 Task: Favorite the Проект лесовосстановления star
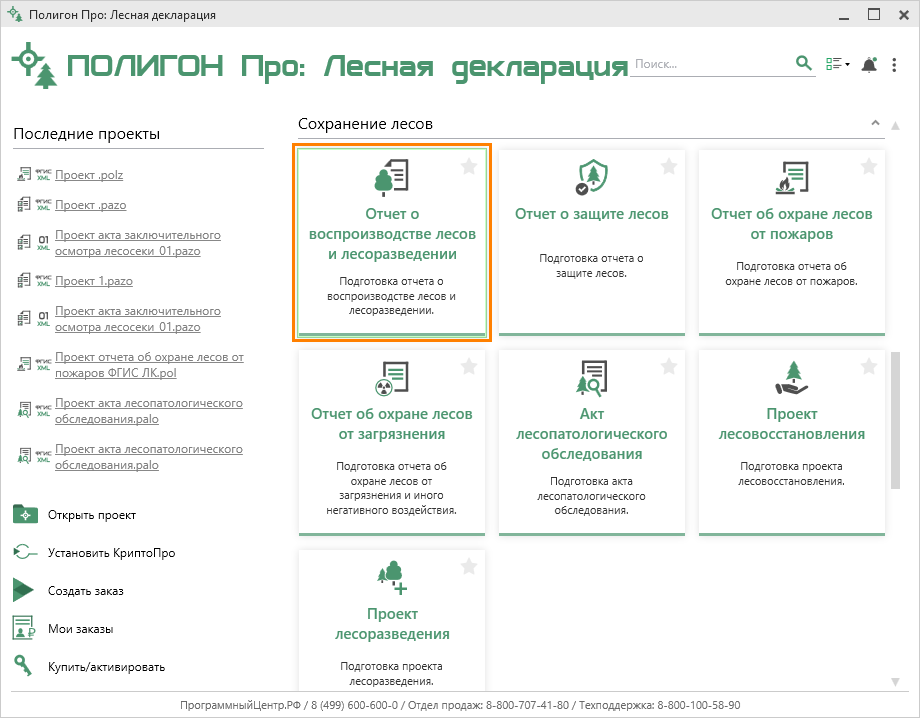click(869, 367)
